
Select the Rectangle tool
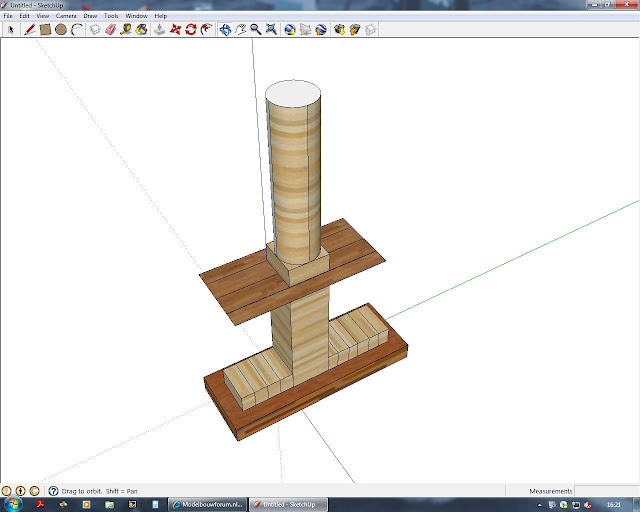coord(45,29)
